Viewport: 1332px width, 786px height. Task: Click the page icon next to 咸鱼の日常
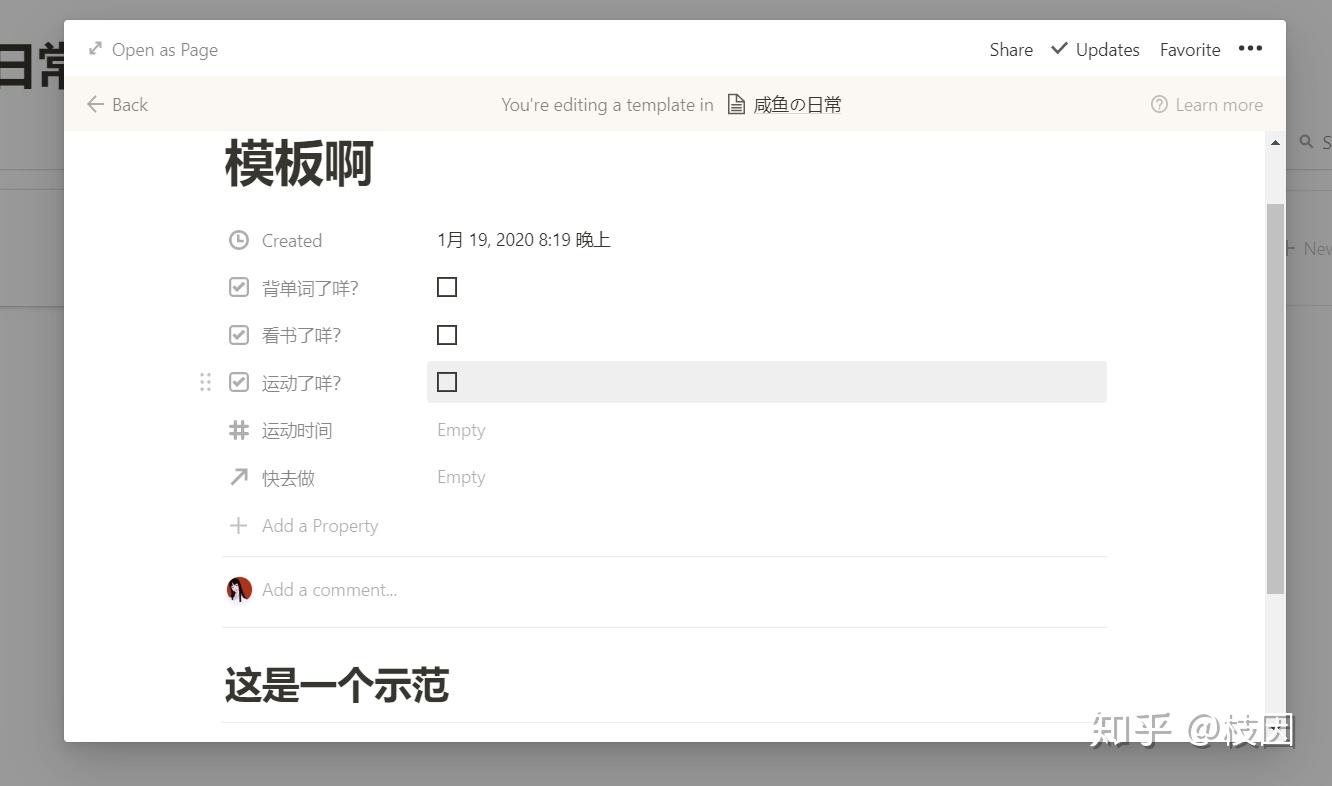tap(736, 104)
